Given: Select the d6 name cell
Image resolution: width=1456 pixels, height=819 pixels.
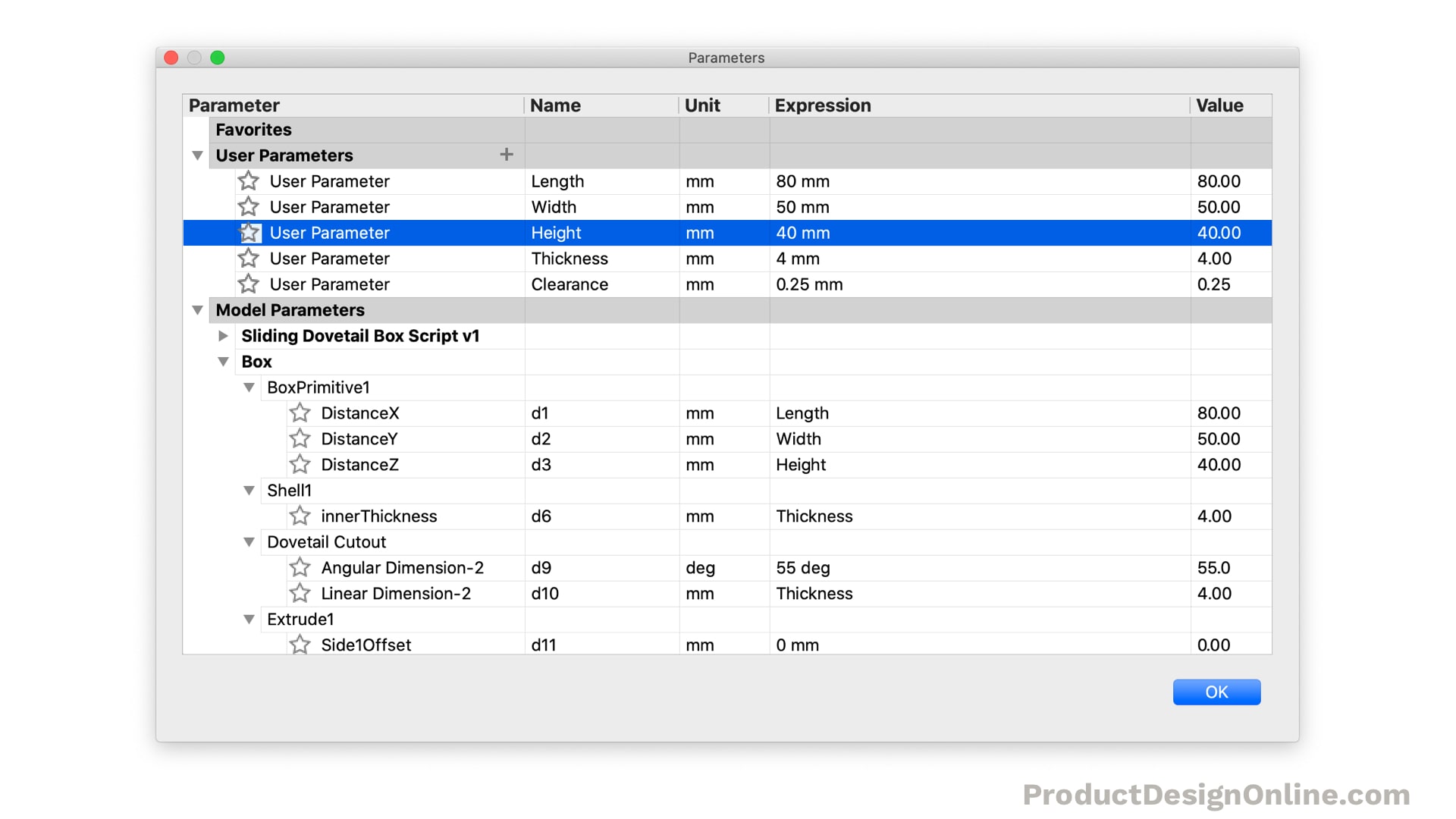Looking at the screenshot, I should pyautogui.click(x=601, y=516).
